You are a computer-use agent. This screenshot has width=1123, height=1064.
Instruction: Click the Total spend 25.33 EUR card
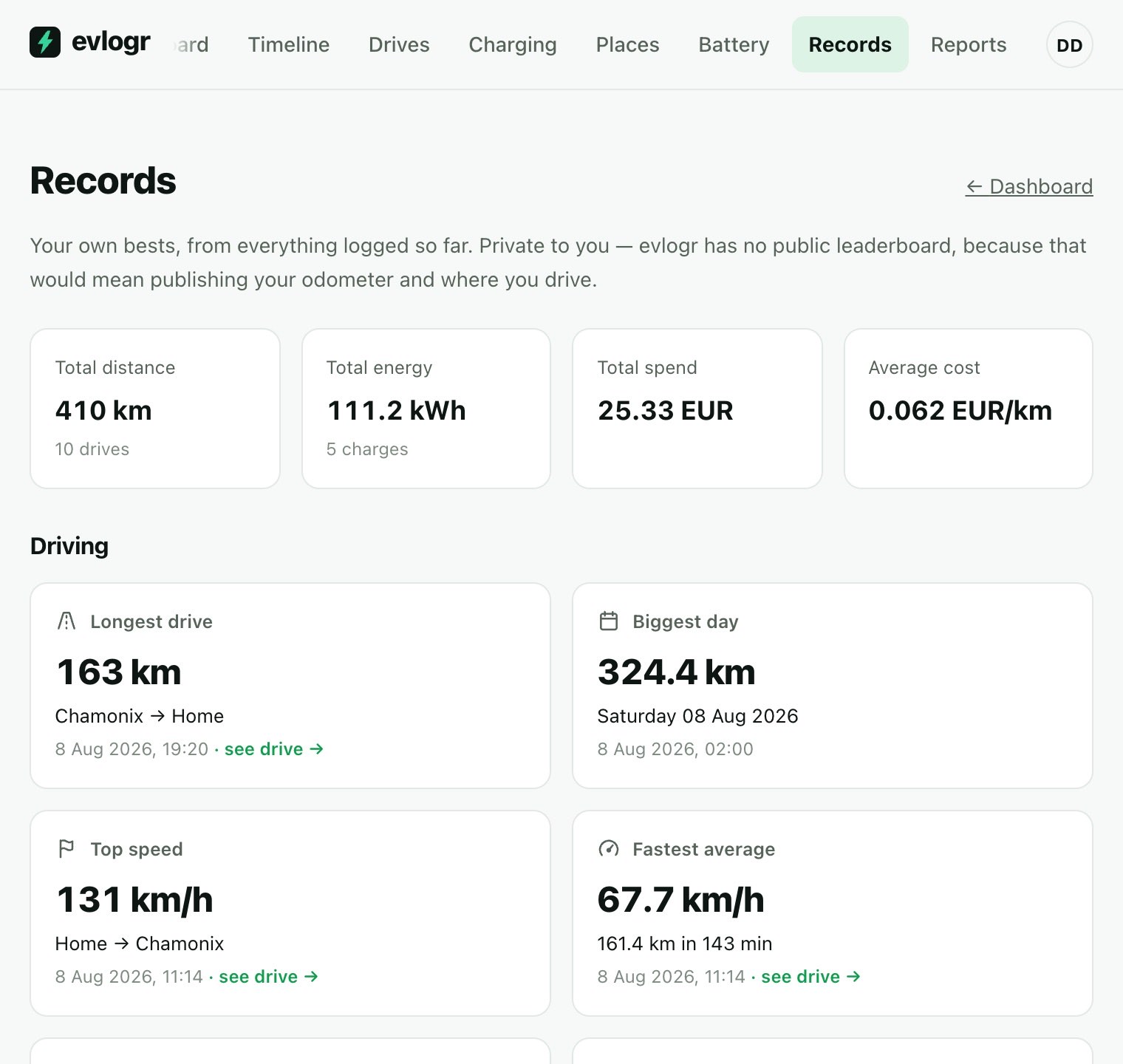697,409
